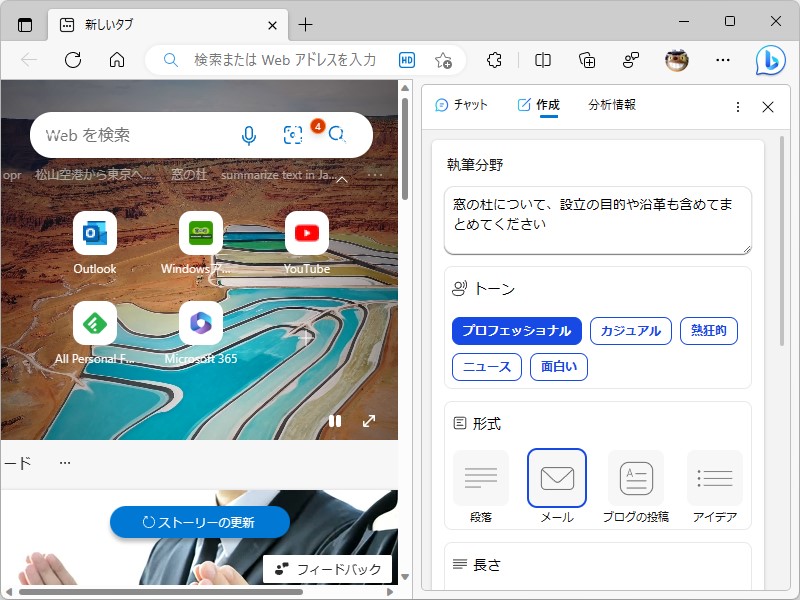Click the split screen icon in the toolbar
The height and width of the screenshot is (600, 800).
(x=541, y=60)
